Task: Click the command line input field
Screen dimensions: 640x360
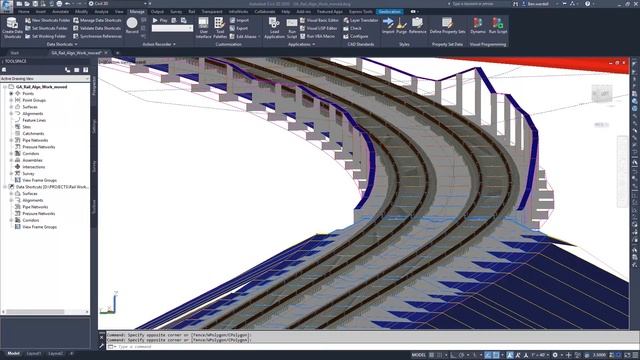Action: point(371,347)
